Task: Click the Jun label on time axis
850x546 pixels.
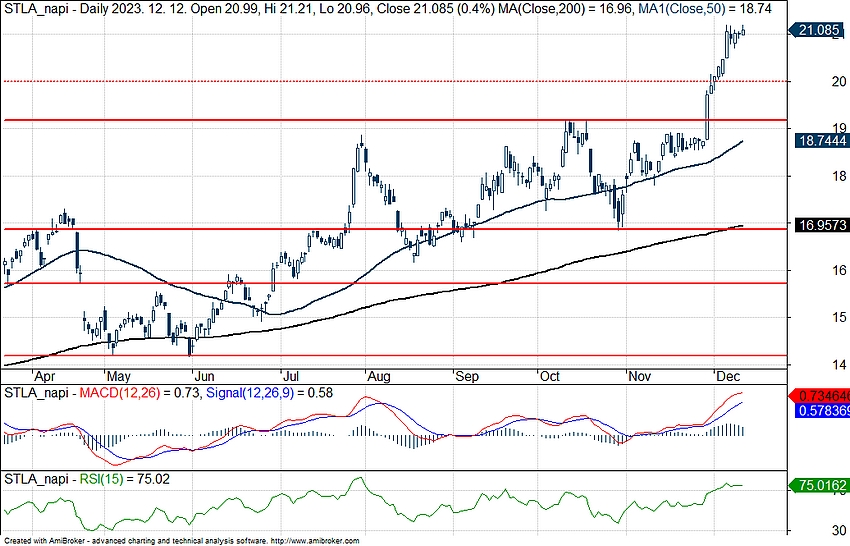Action: coord(204,376)
